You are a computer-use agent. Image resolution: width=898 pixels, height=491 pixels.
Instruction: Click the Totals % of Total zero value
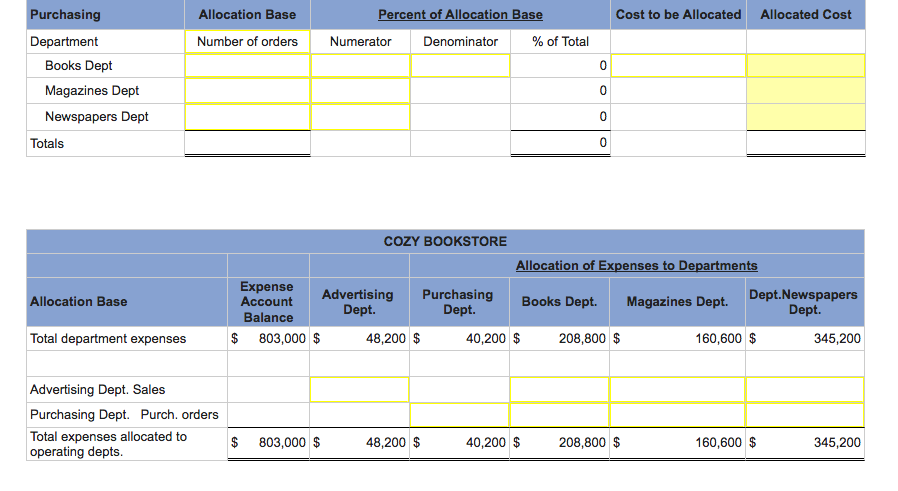pos(603,143)
